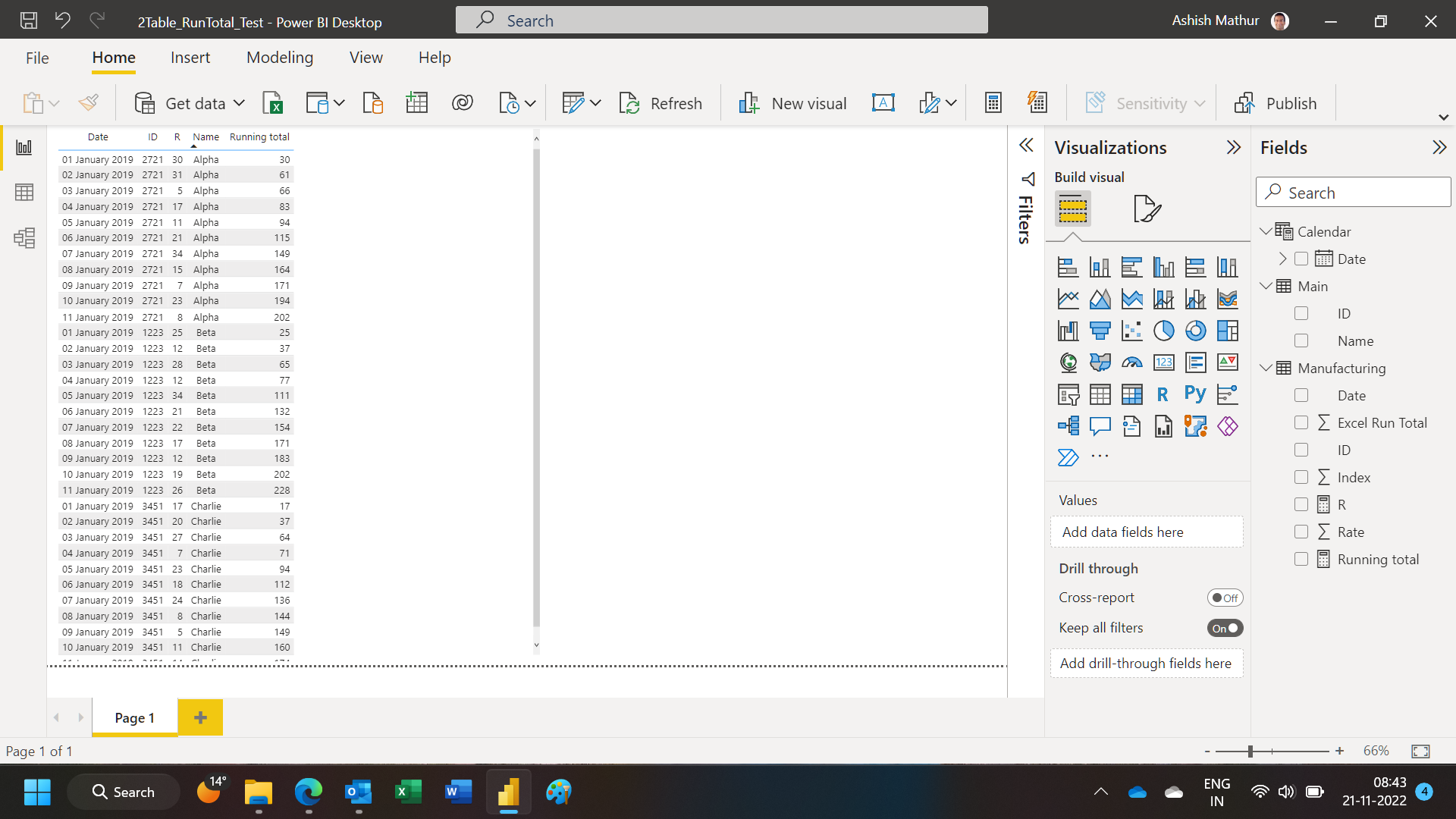Switch to Report view icon
Viewport: 1456px width, 819px height.
tap(24, 147)
